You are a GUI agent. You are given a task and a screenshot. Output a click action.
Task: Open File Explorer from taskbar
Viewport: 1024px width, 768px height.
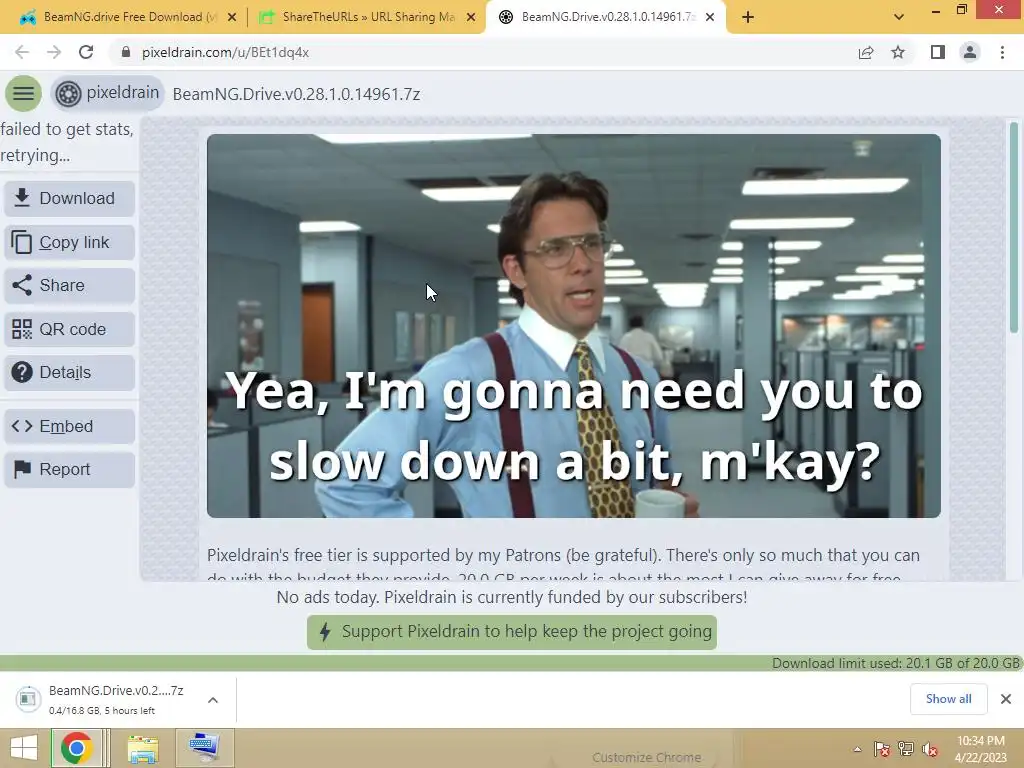pos(143,748)
